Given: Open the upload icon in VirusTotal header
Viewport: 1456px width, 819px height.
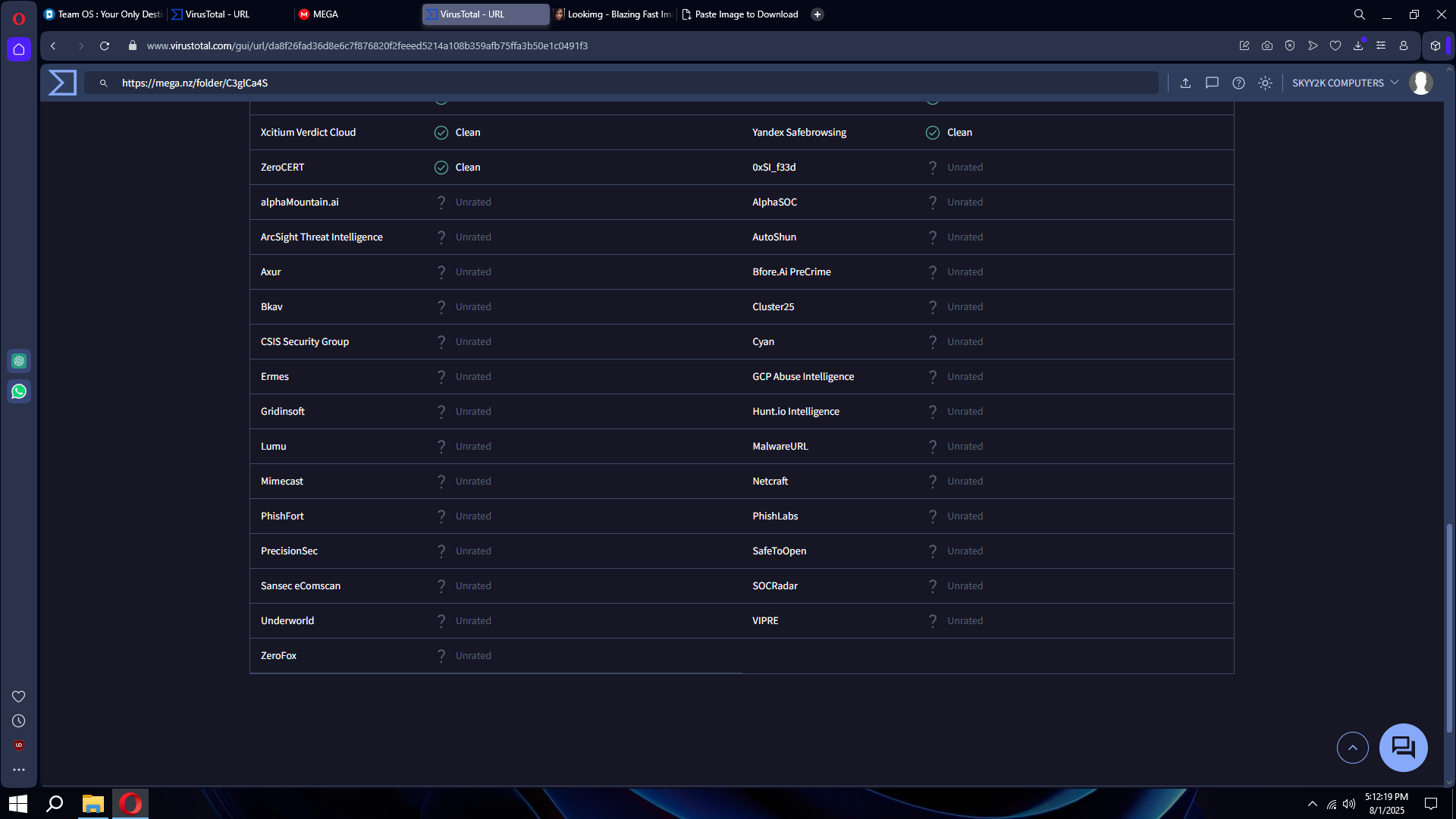Looking at the screenshot, I should coord(1185,83).
